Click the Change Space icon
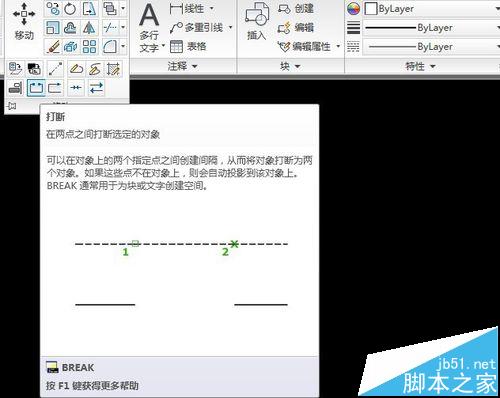 (x=34, y=69)
